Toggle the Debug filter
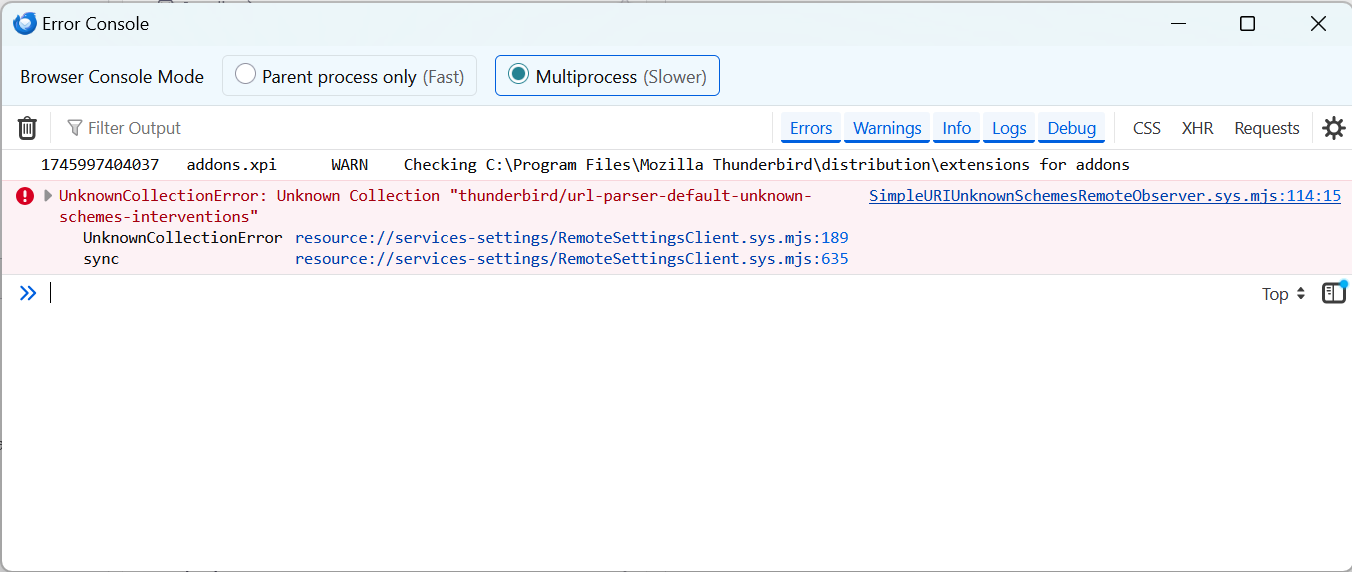1352x572 pixels. 1072,128
